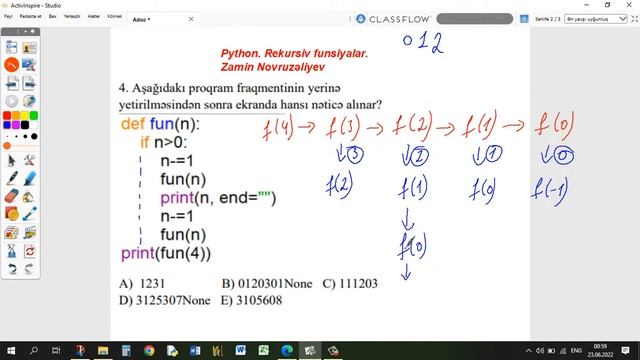Click the taskbar clock showing 00:59
Viewport: 640px width, 360px height.
pos(600,351)
